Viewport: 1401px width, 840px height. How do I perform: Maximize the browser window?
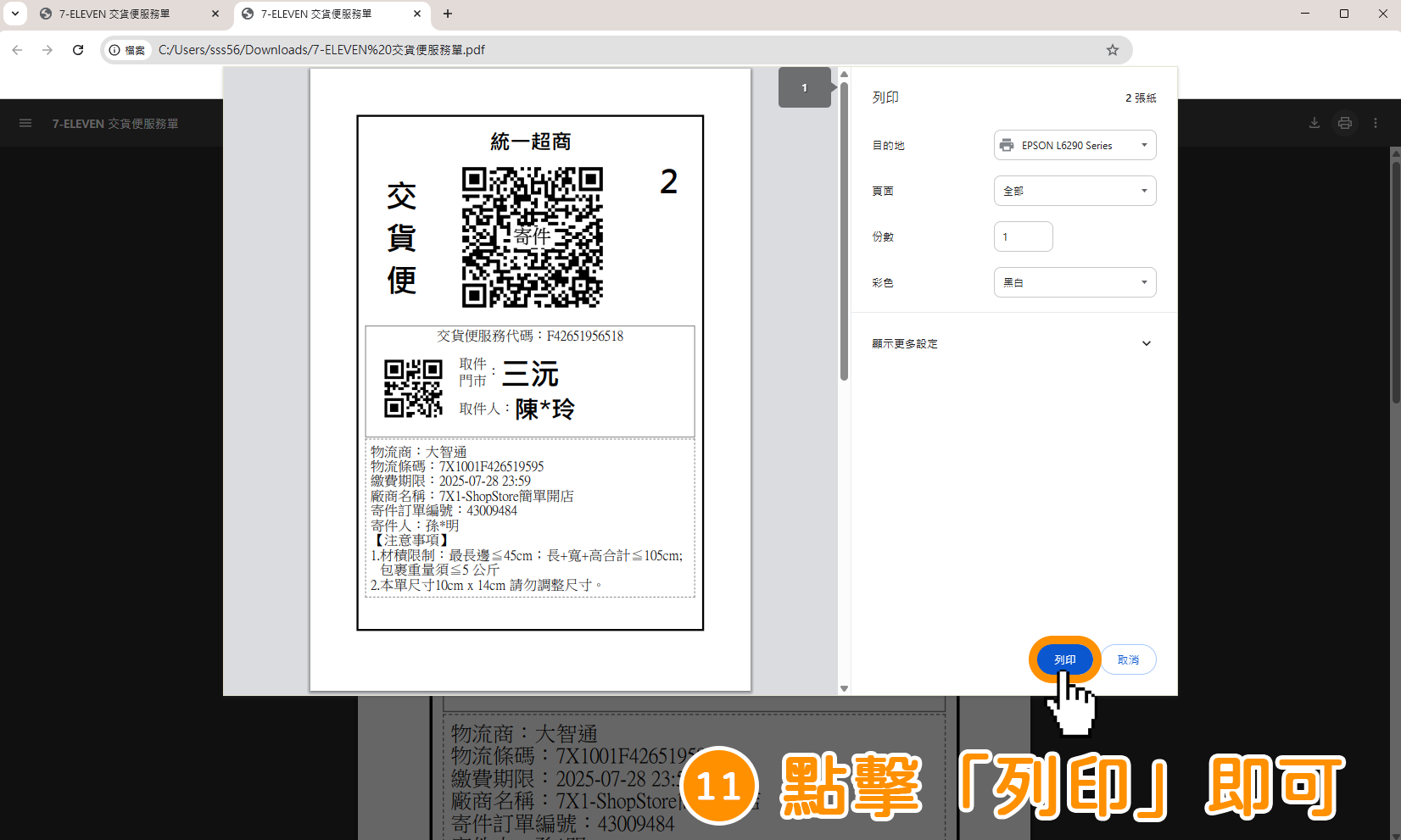pyautogui.click(x=1344, y=14)
